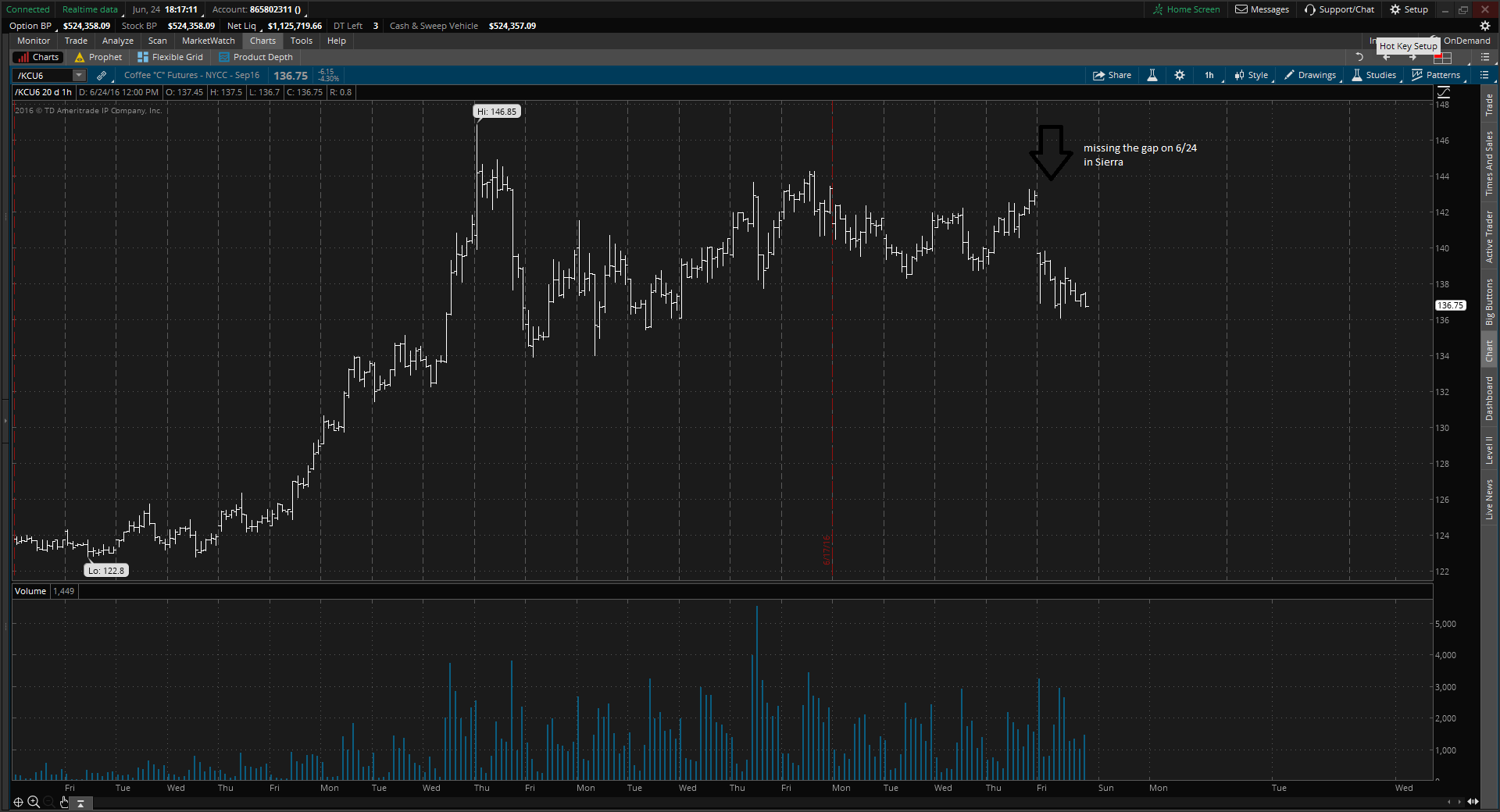Click the account settings gear icon
The height and width of the screenshot is (812, 1500).
1485,26
